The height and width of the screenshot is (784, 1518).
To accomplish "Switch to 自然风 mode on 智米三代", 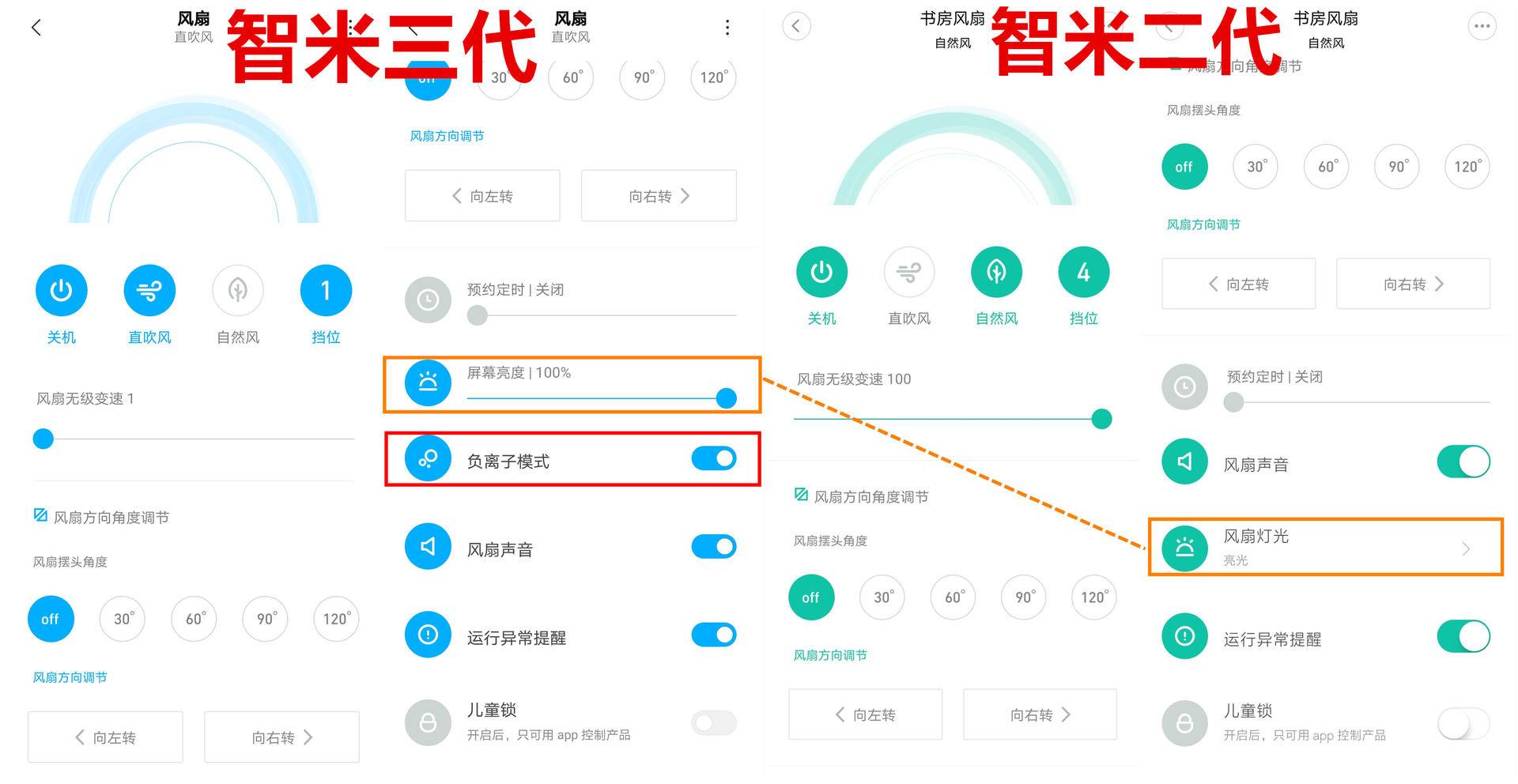I will [237, 290].
